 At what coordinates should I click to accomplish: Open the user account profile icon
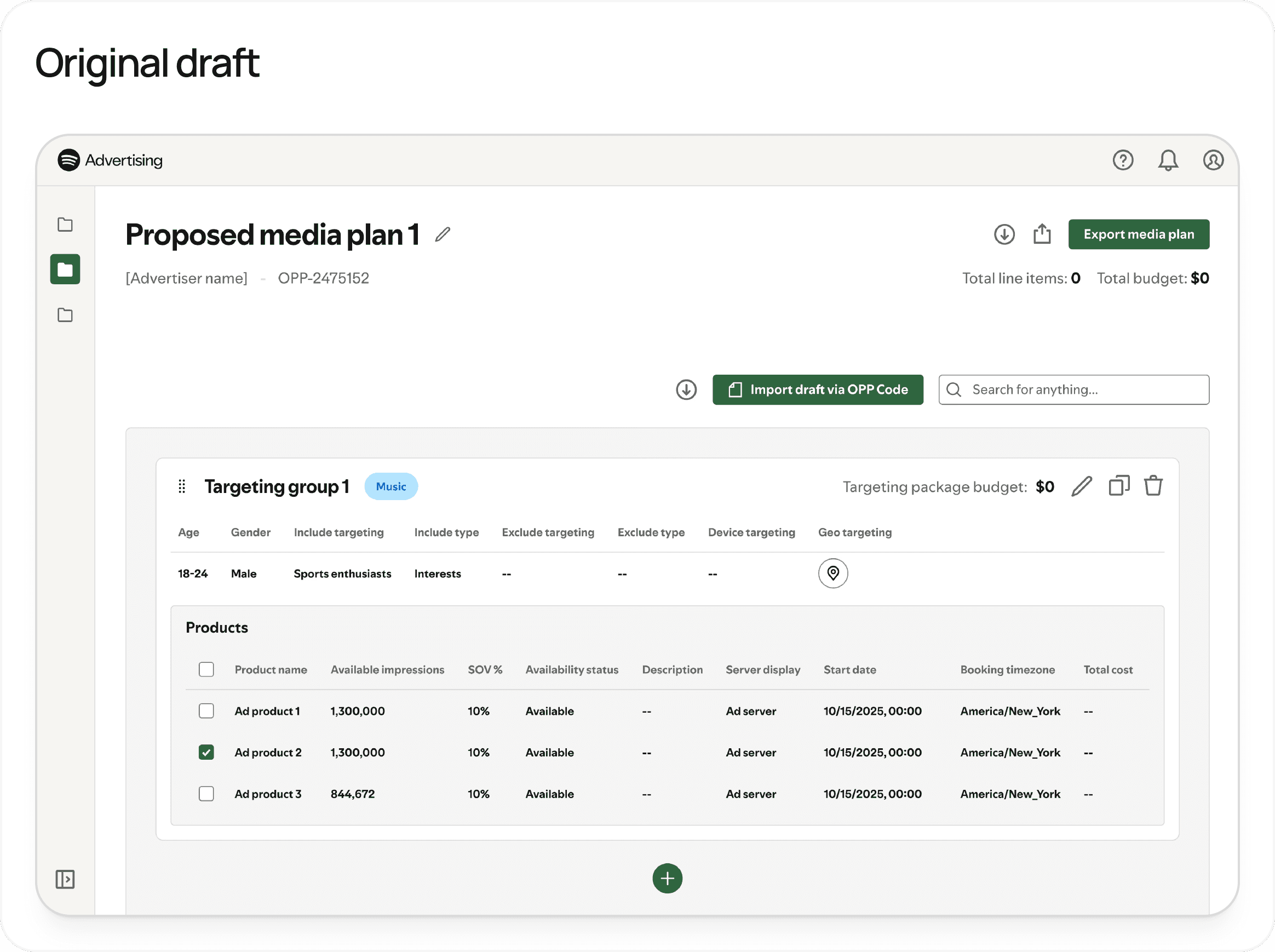(x=1213, y=160)
